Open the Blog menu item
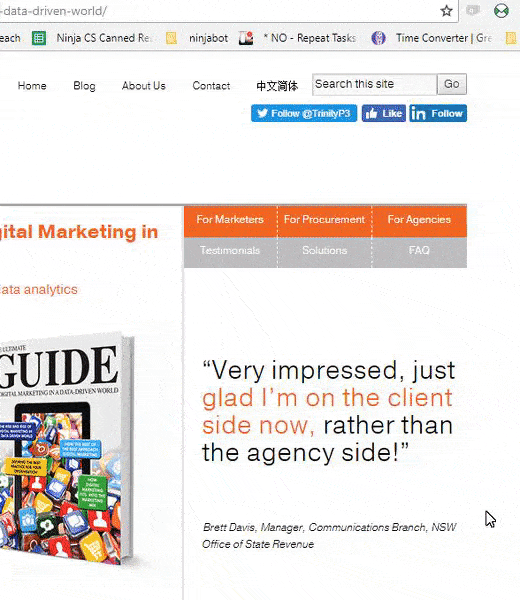Image resolution: width=520 pixels, height=600 pixels. [84, 86]
